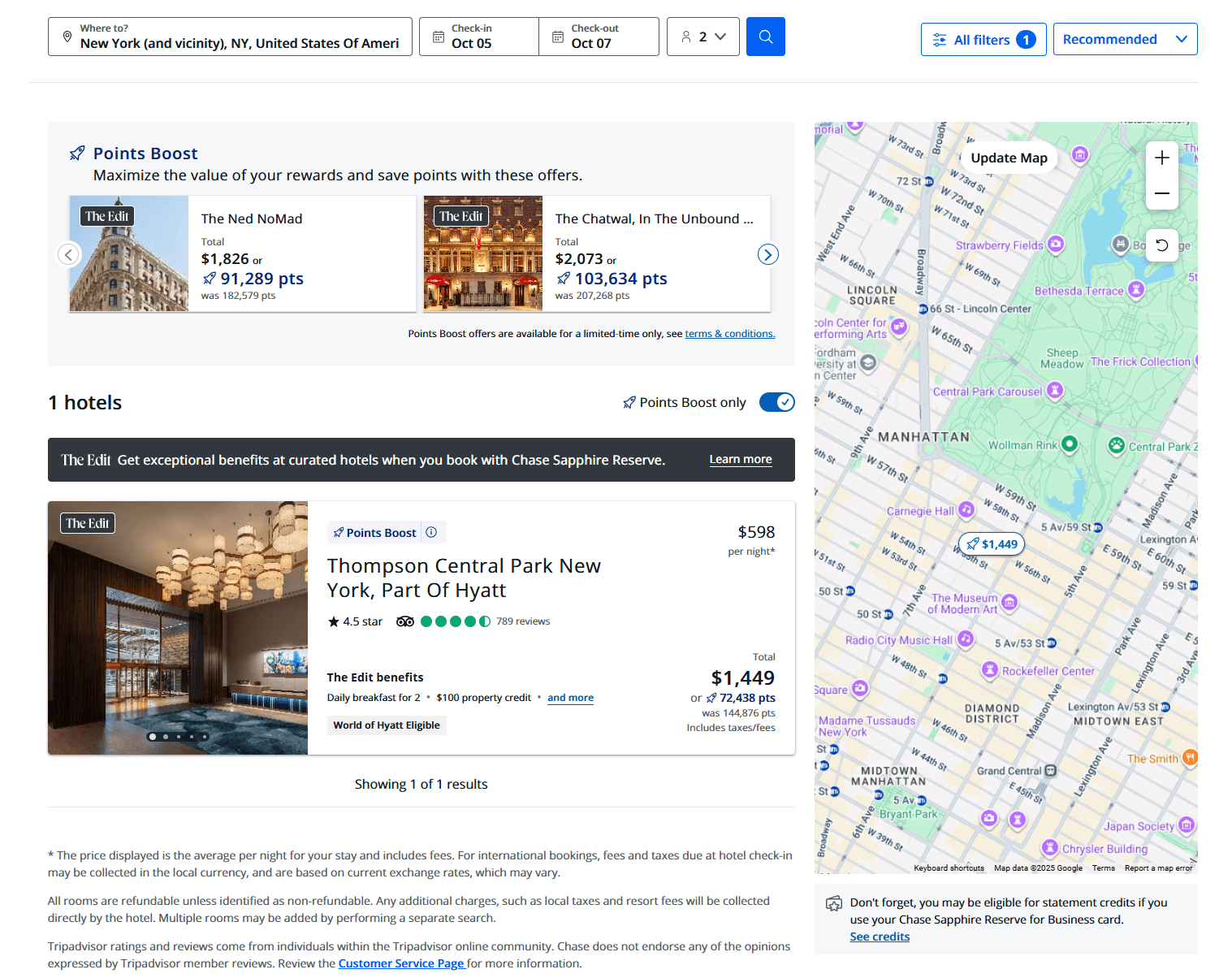Open Check-out date Oct 07 picker
Image resolution: width=1232 pixels, height=978 pixels.
[x=599, y=37]
